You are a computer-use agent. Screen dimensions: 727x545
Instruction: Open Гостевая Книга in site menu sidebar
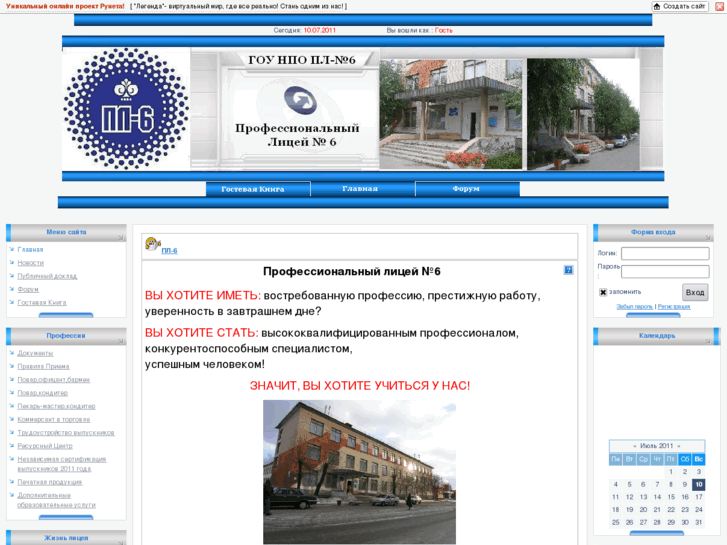(x=42, y=303)
